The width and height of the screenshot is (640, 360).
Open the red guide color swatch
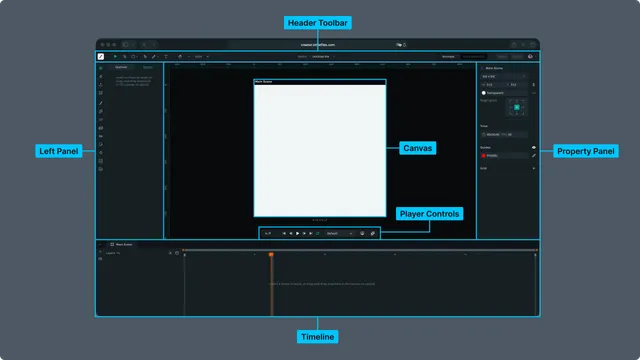click(484, 156)
